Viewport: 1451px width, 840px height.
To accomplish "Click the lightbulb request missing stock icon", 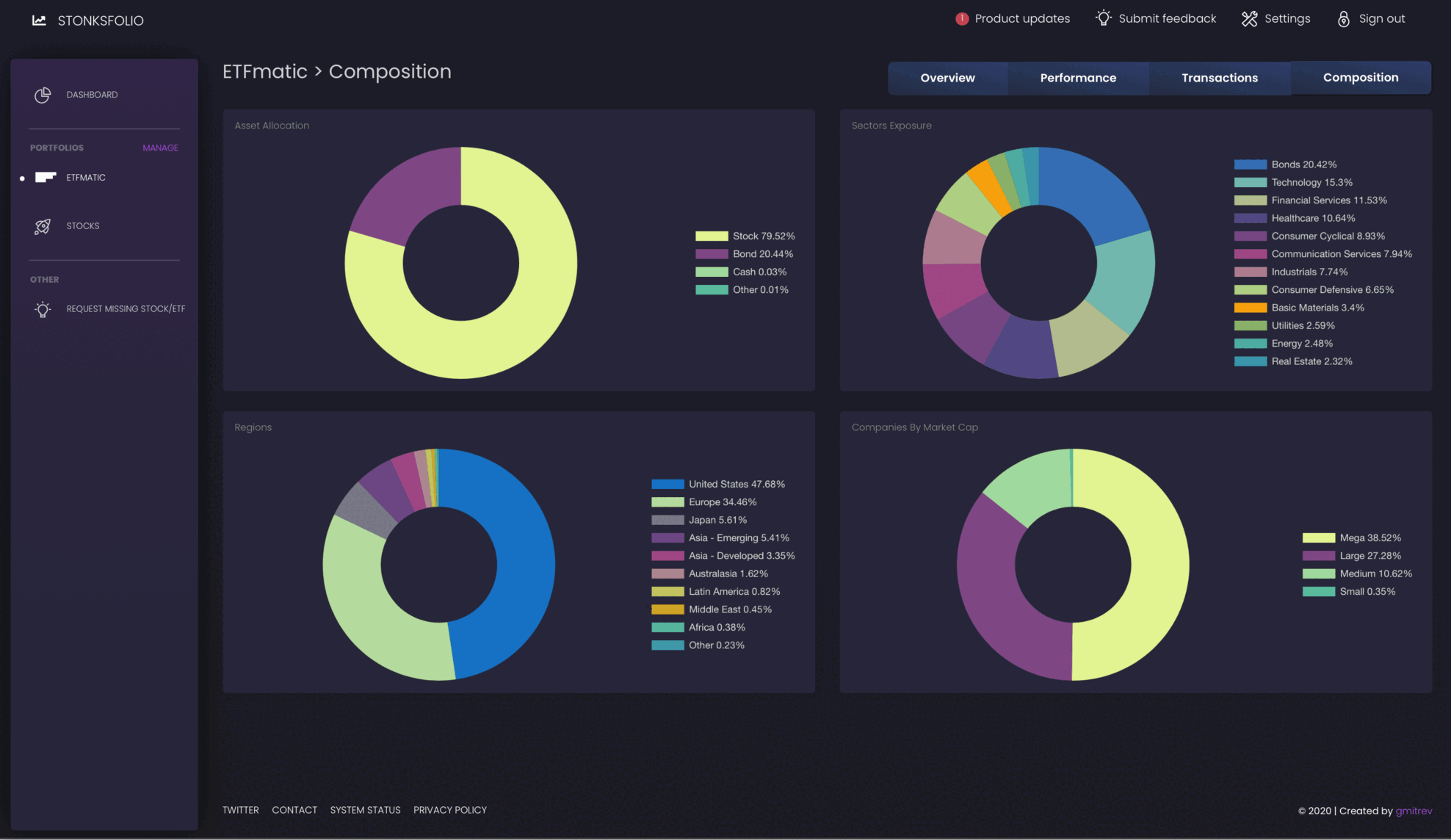I will [x=43, y=309].
